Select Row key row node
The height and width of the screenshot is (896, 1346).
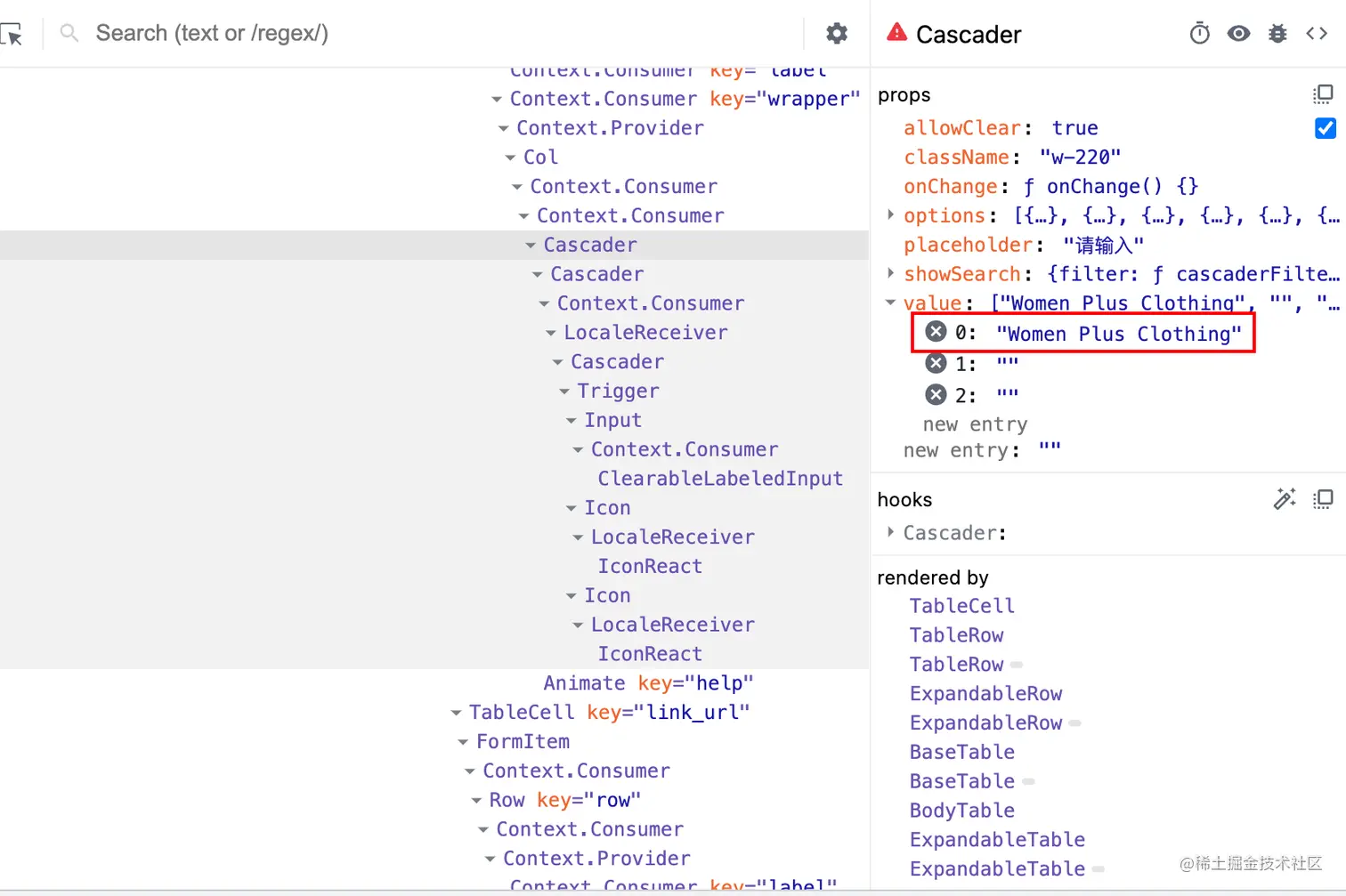click(x=564, y=800)
